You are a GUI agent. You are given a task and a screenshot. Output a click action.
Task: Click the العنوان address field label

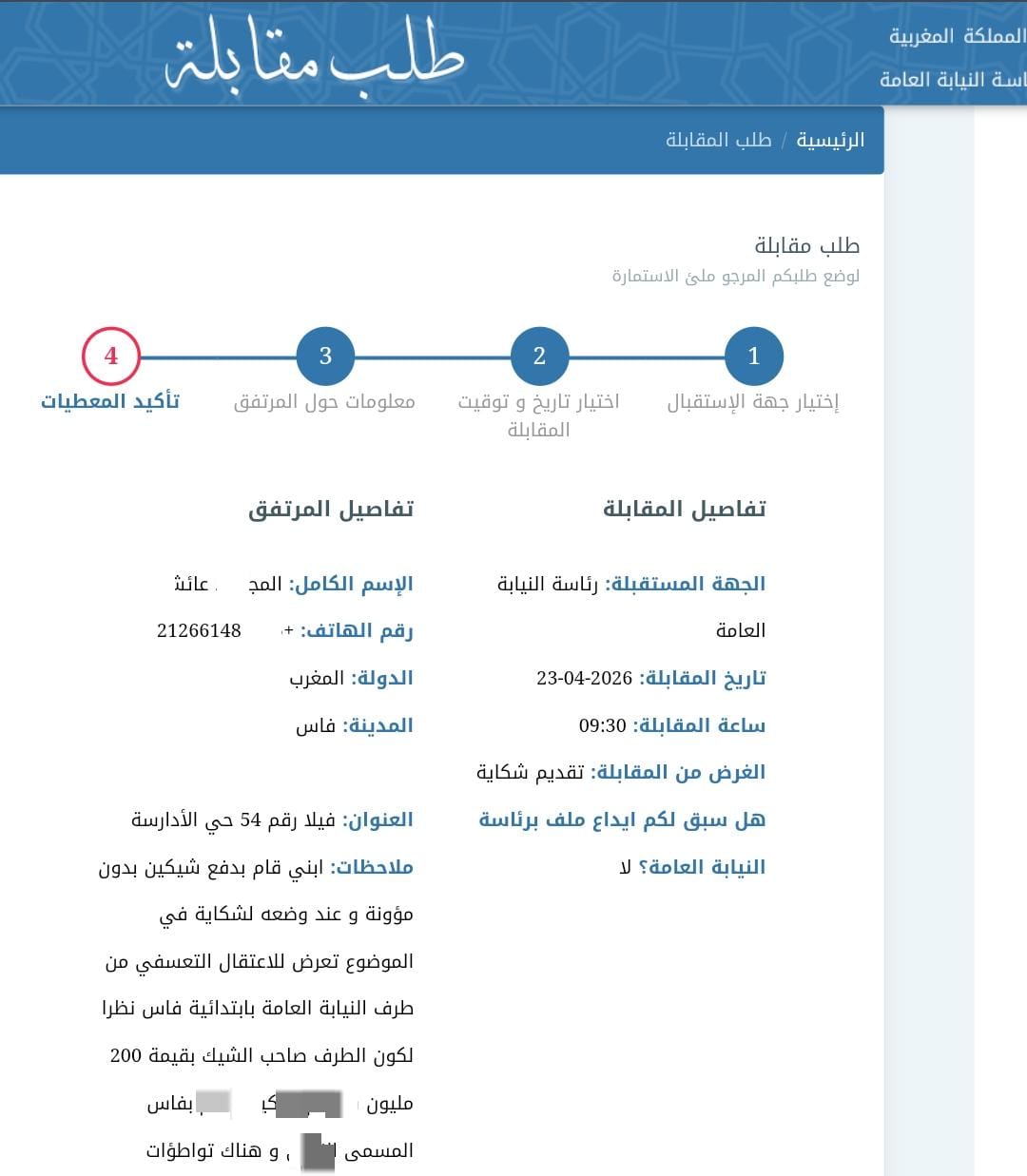coord(378,819)
